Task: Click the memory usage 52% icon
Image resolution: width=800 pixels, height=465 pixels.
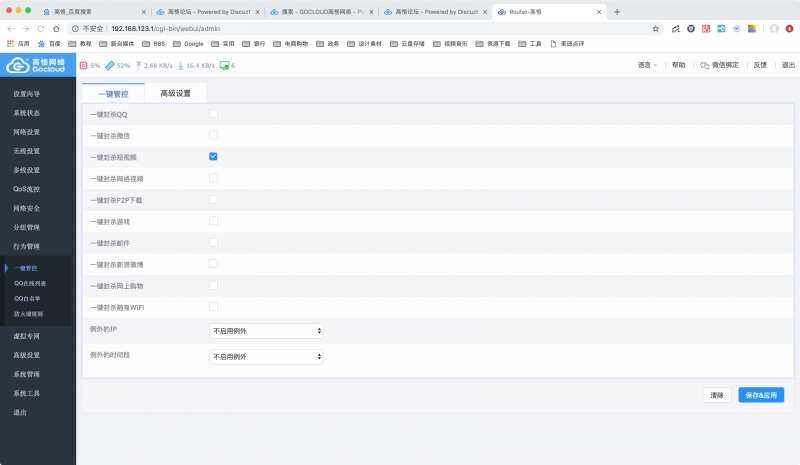Action: pos(110,65)
